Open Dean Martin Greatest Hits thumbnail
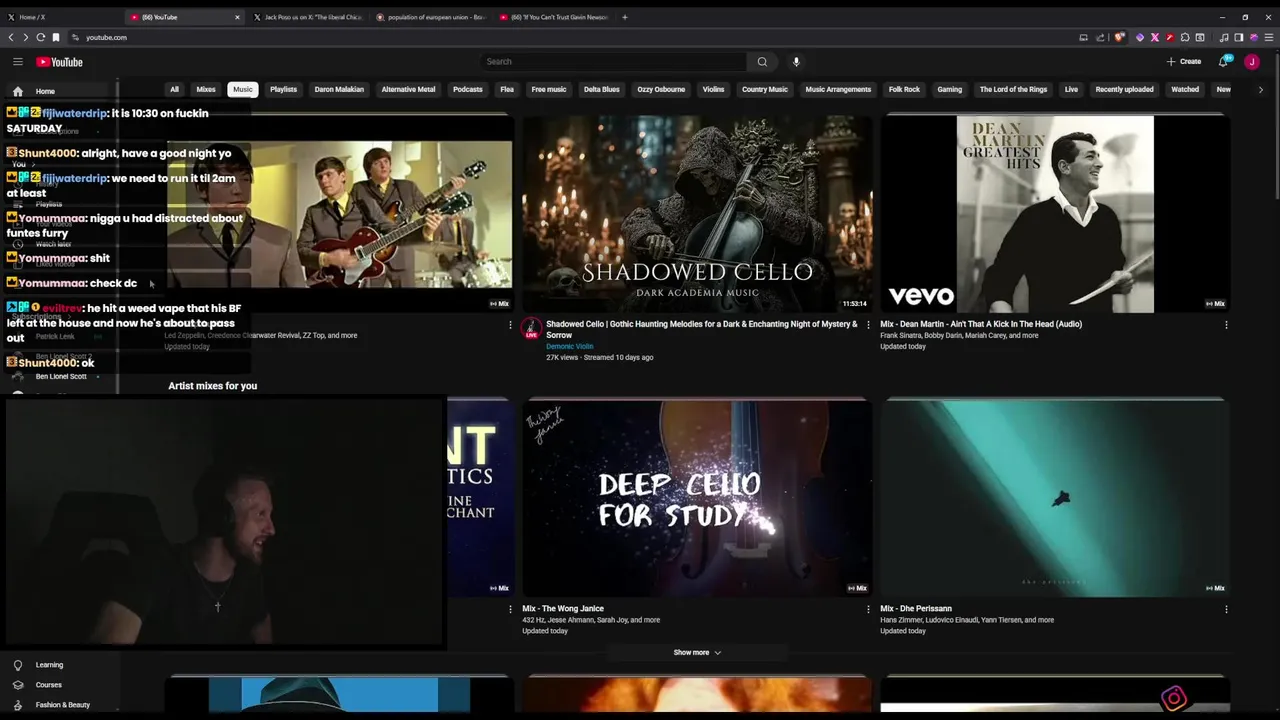This screenshot has width=1280, height=720. (x=1055, y=214)
